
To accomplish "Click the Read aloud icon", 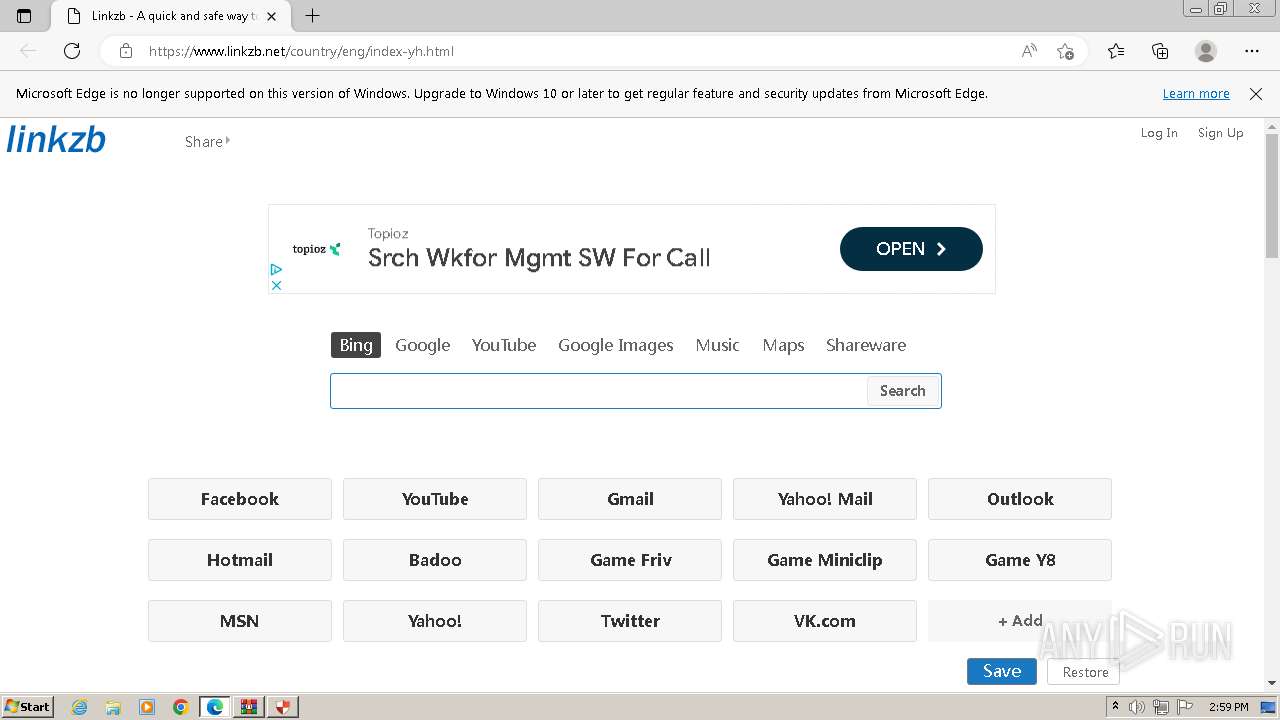I will click(1029, 51).
